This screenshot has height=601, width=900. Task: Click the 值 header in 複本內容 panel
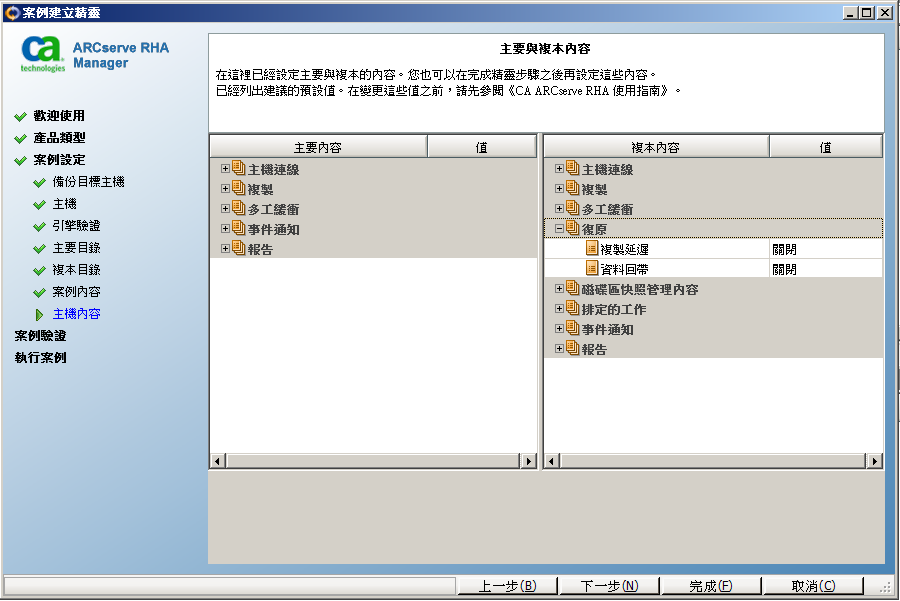click(825, 147)
